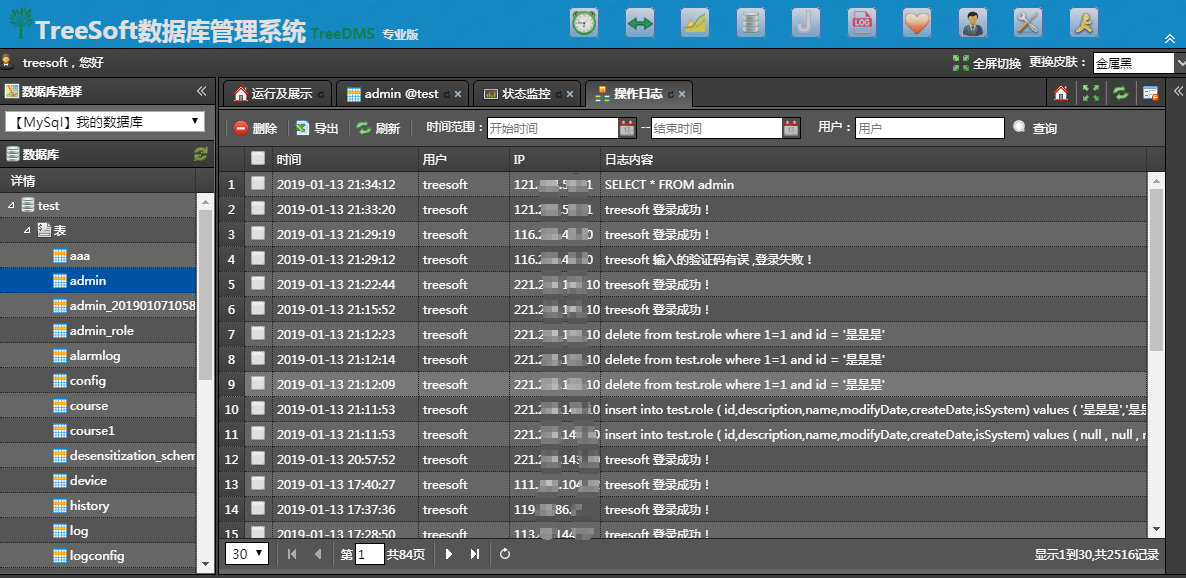This screenshot has width=1186, height=578.
Task: Collapse the test database node
Action: [x=11, y=206]
